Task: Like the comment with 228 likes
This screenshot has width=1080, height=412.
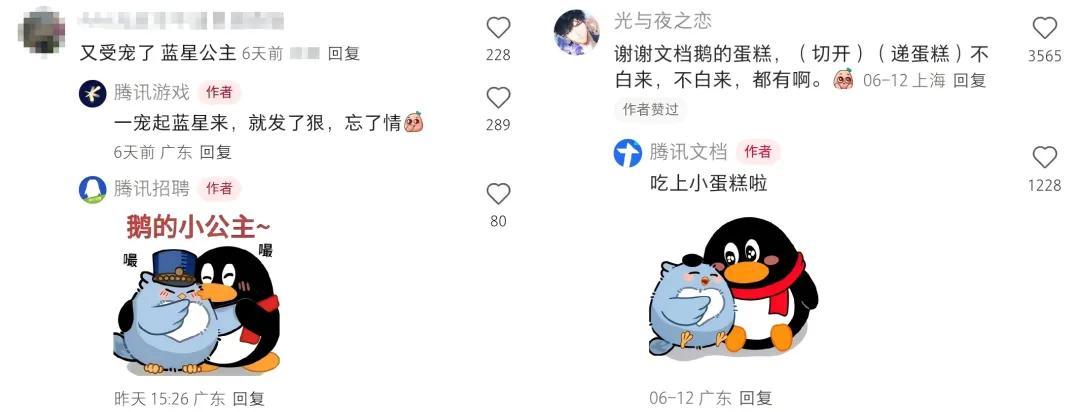Action: (498, 28)
